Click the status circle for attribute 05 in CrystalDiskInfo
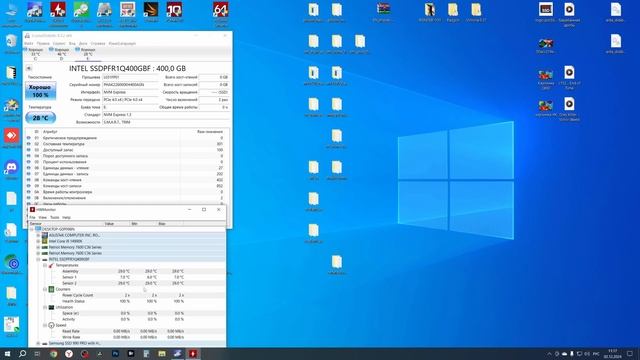Image resolution: width=640 pixels, height=360 pixels. coord(29,162)
